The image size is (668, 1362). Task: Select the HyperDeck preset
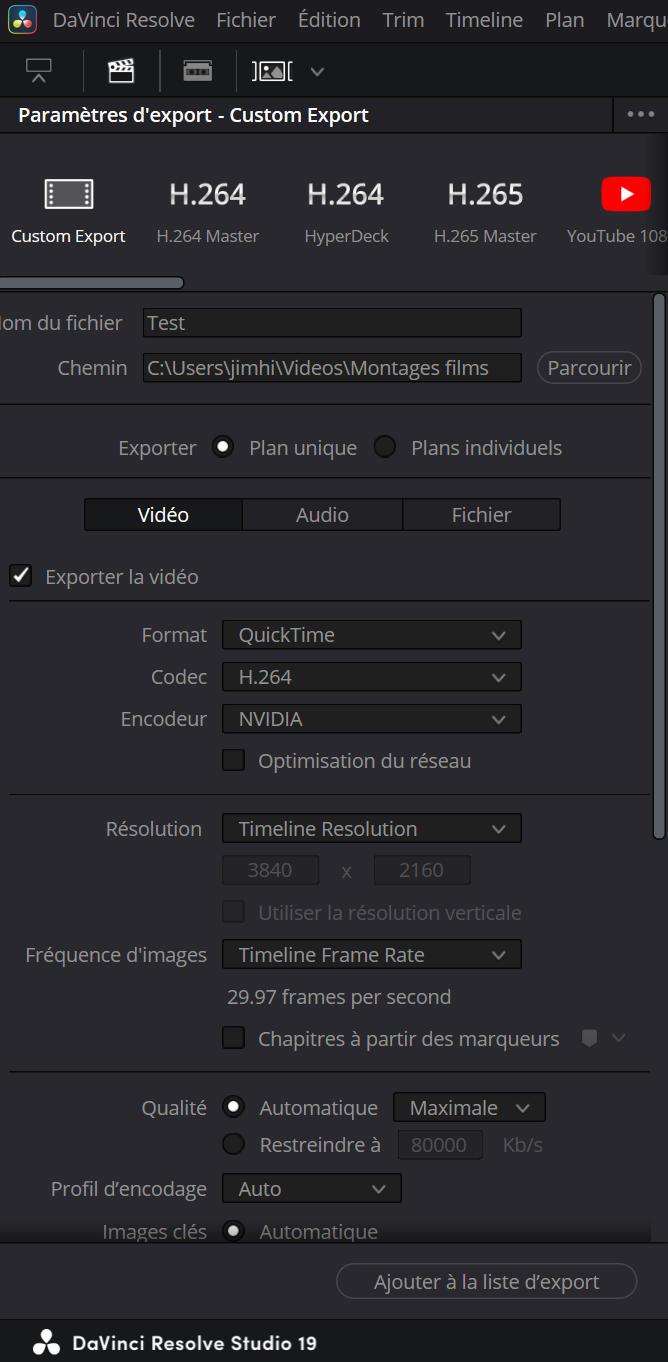click(x=346, y=211)
